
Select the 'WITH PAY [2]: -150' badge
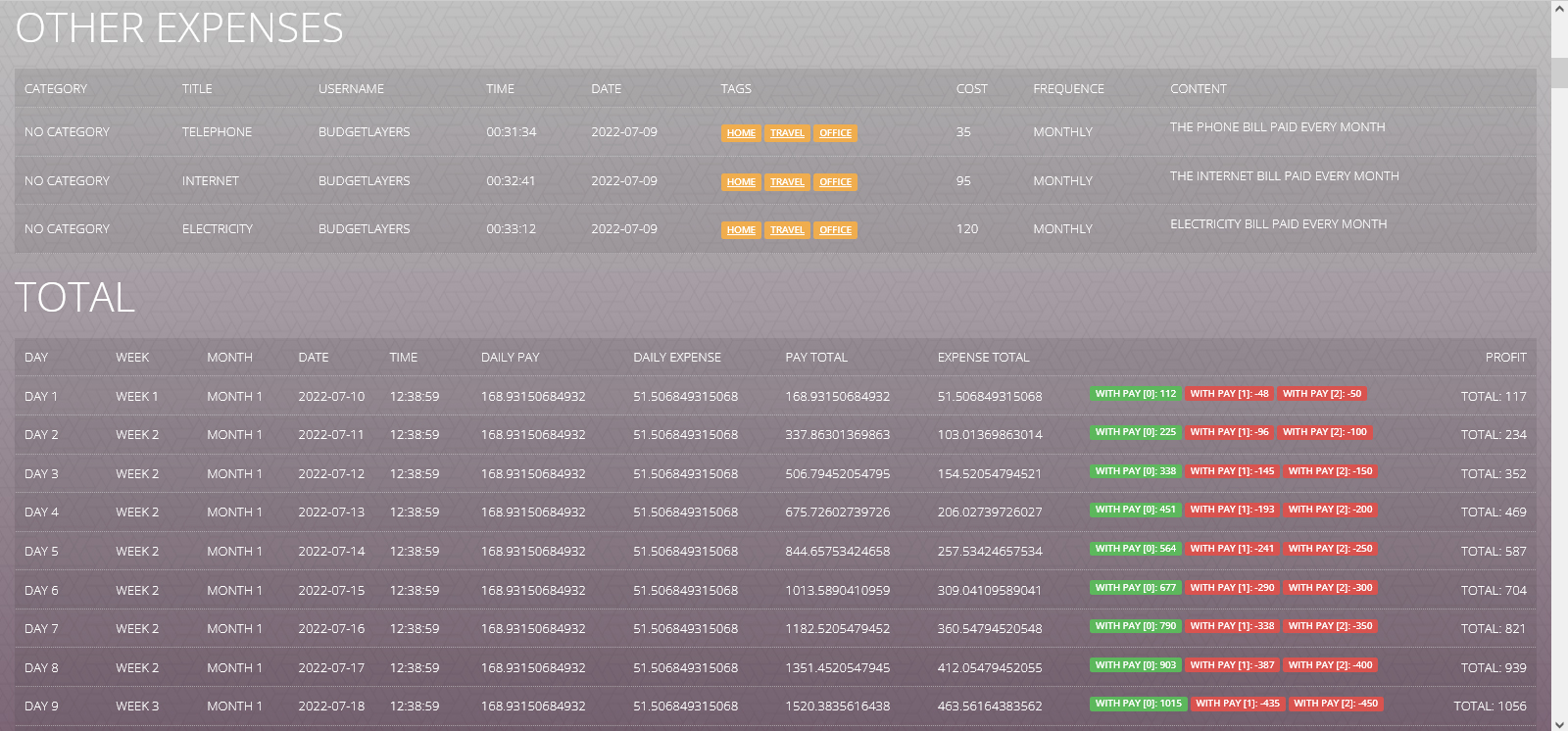1330,471
